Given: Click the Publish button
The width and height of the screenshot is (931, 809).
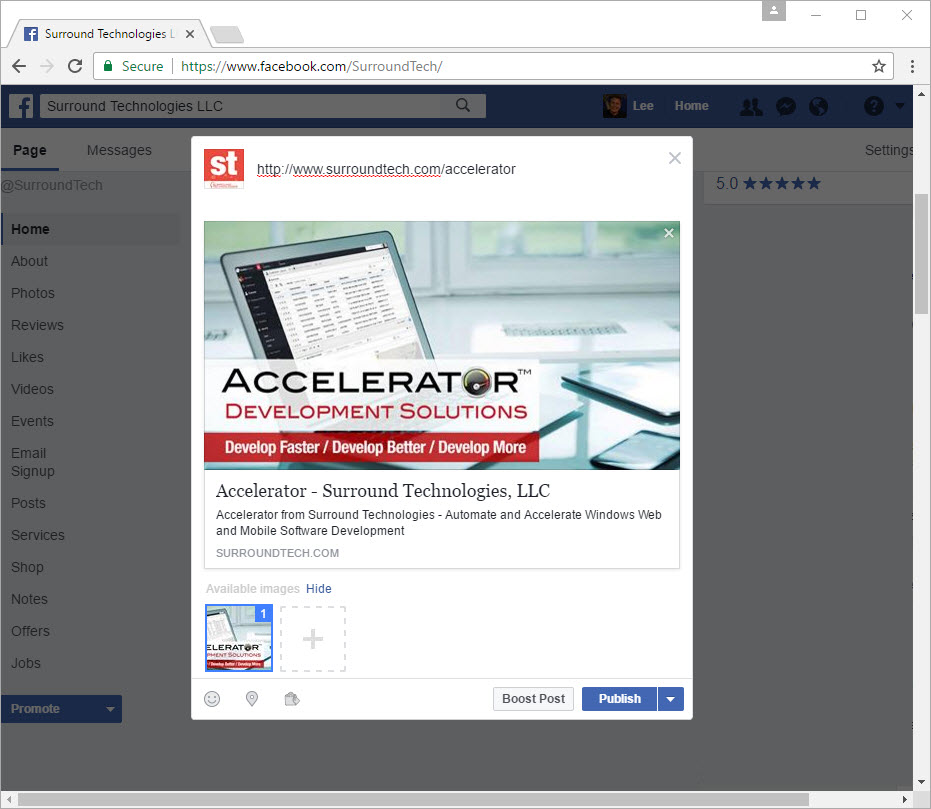Looking at the screenshot, I should 619,699.
